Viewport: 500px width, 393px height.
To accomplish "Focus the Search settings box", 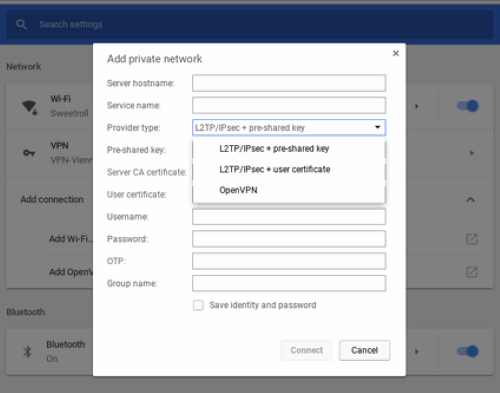I will coord(250,24).
